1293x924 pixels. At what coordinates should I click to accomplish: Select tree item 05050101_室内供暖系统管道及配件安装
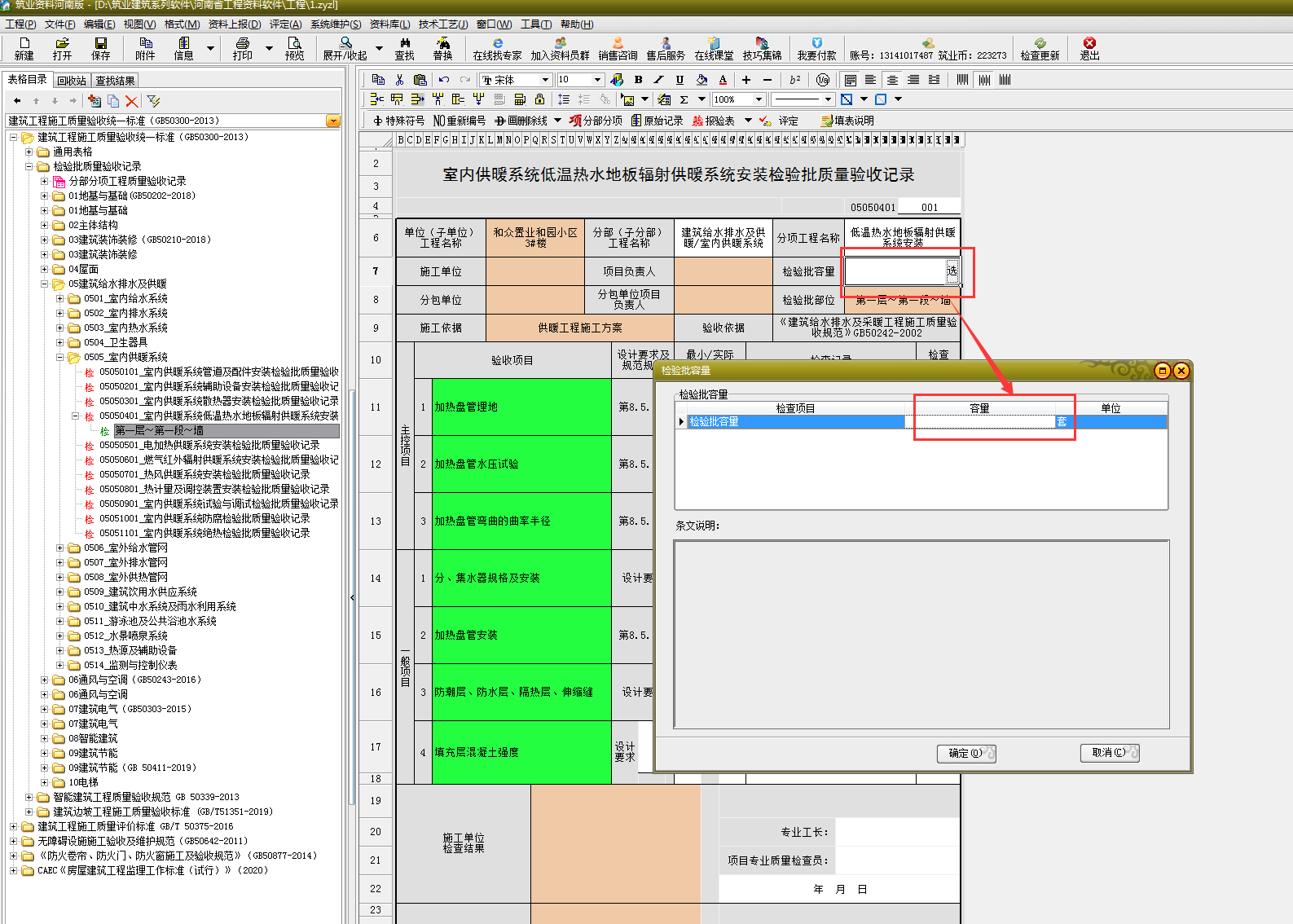tap(219, 372)
